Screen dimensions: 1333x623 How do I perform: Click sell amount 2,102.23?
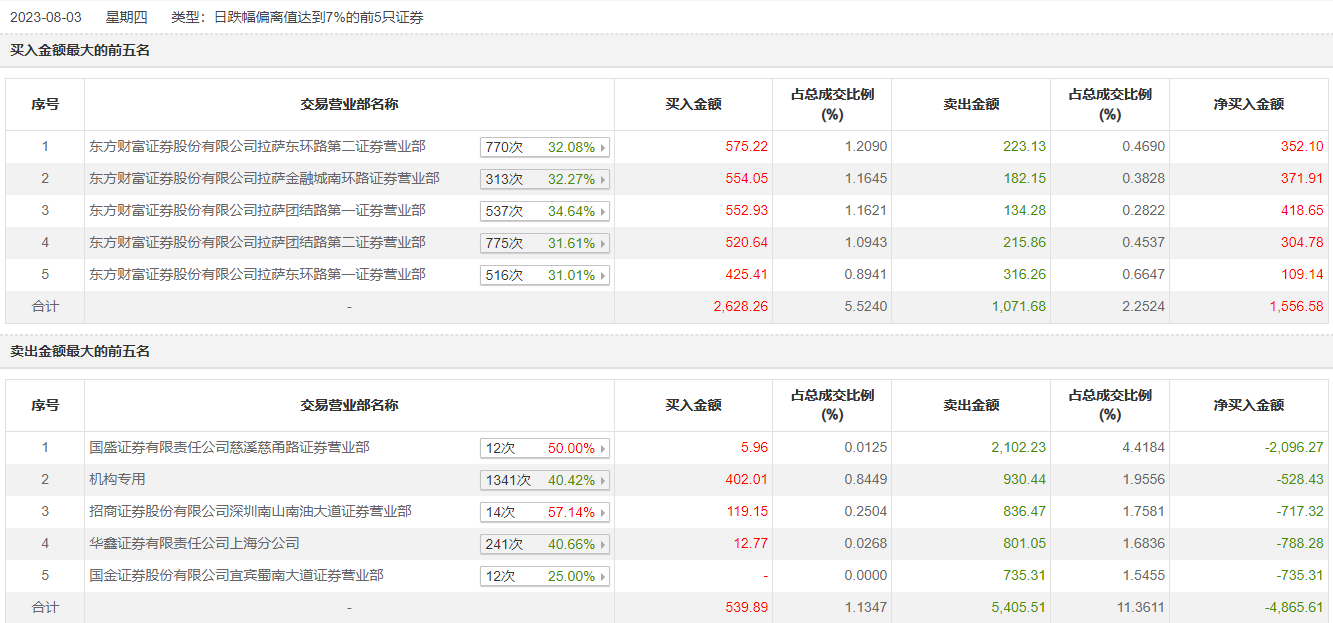(x=1018, y=447)
